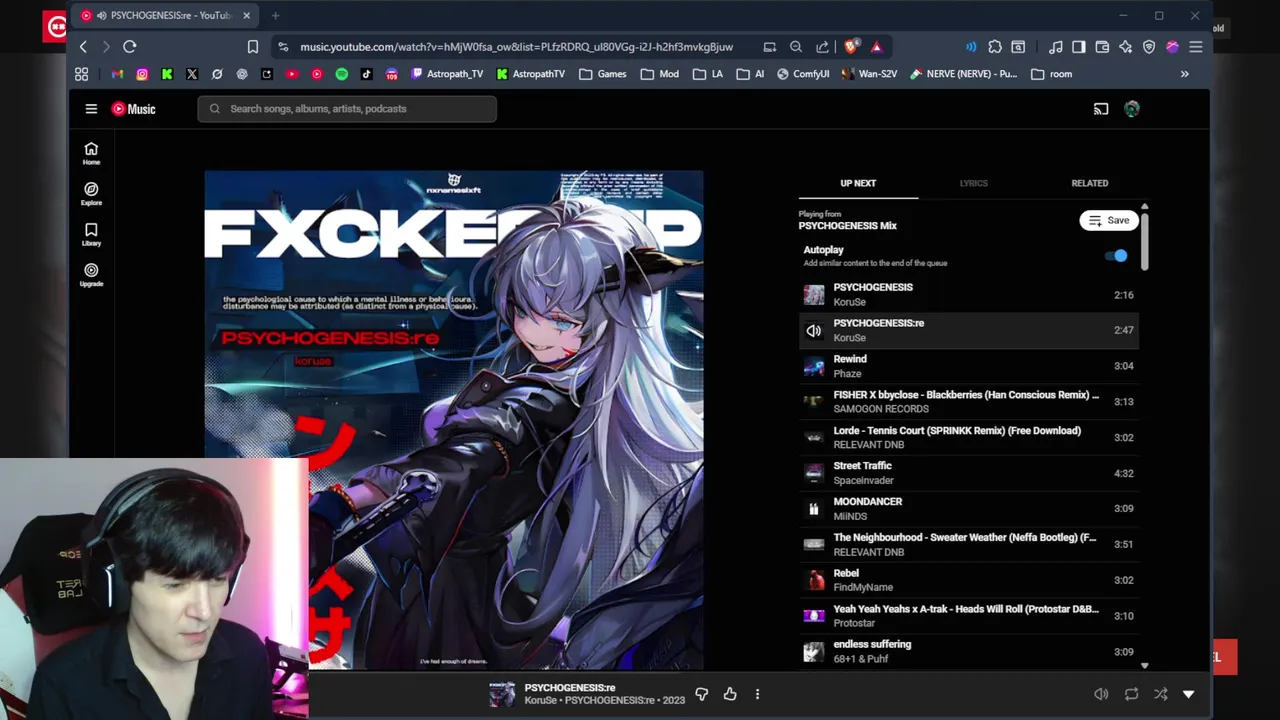Click the large PSYCHOGENESIS:re album artwork
This screenshot has width=1280, height=720.
(x=454, y=420)
